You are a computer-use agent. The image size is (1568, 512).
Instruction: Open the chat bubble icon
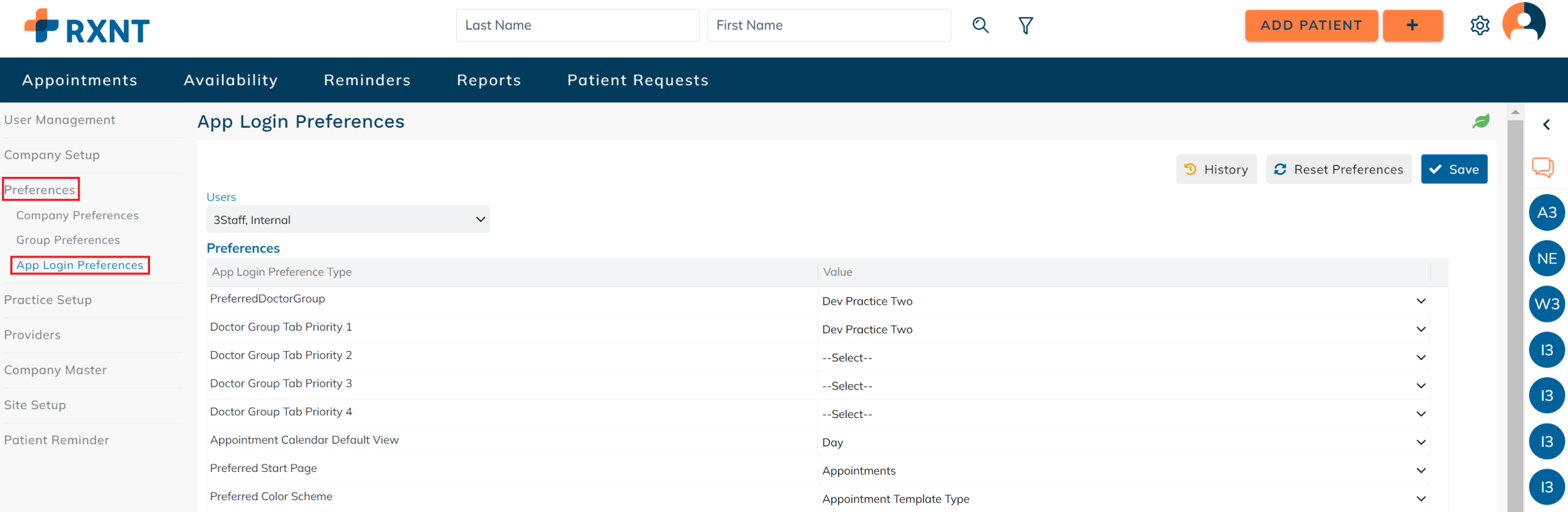click(x=1542, y=167)
